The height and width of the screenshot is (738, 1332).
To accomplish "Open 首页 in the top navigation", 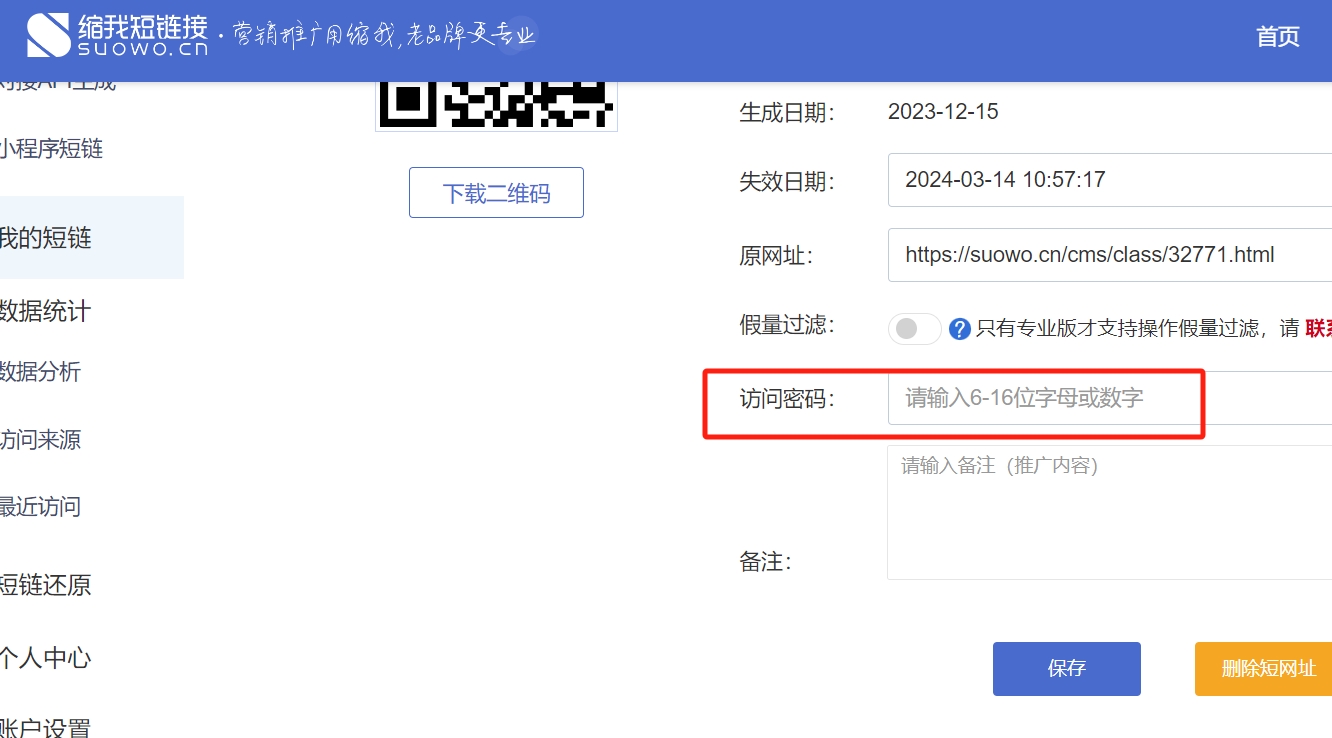I will (1277, 37).
